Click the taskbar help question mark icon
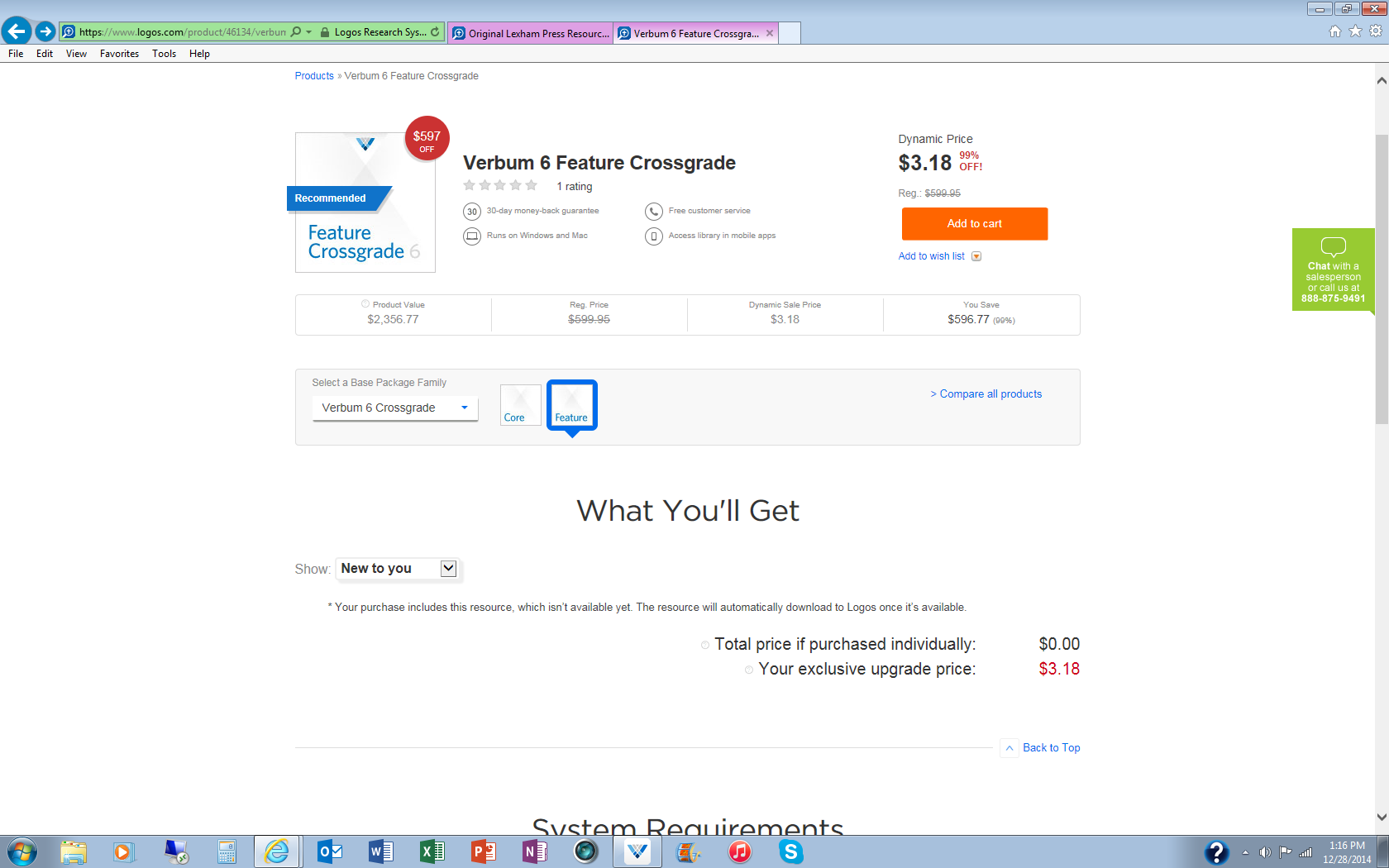Viewport: 1389px width, 868px height. 1216,851
